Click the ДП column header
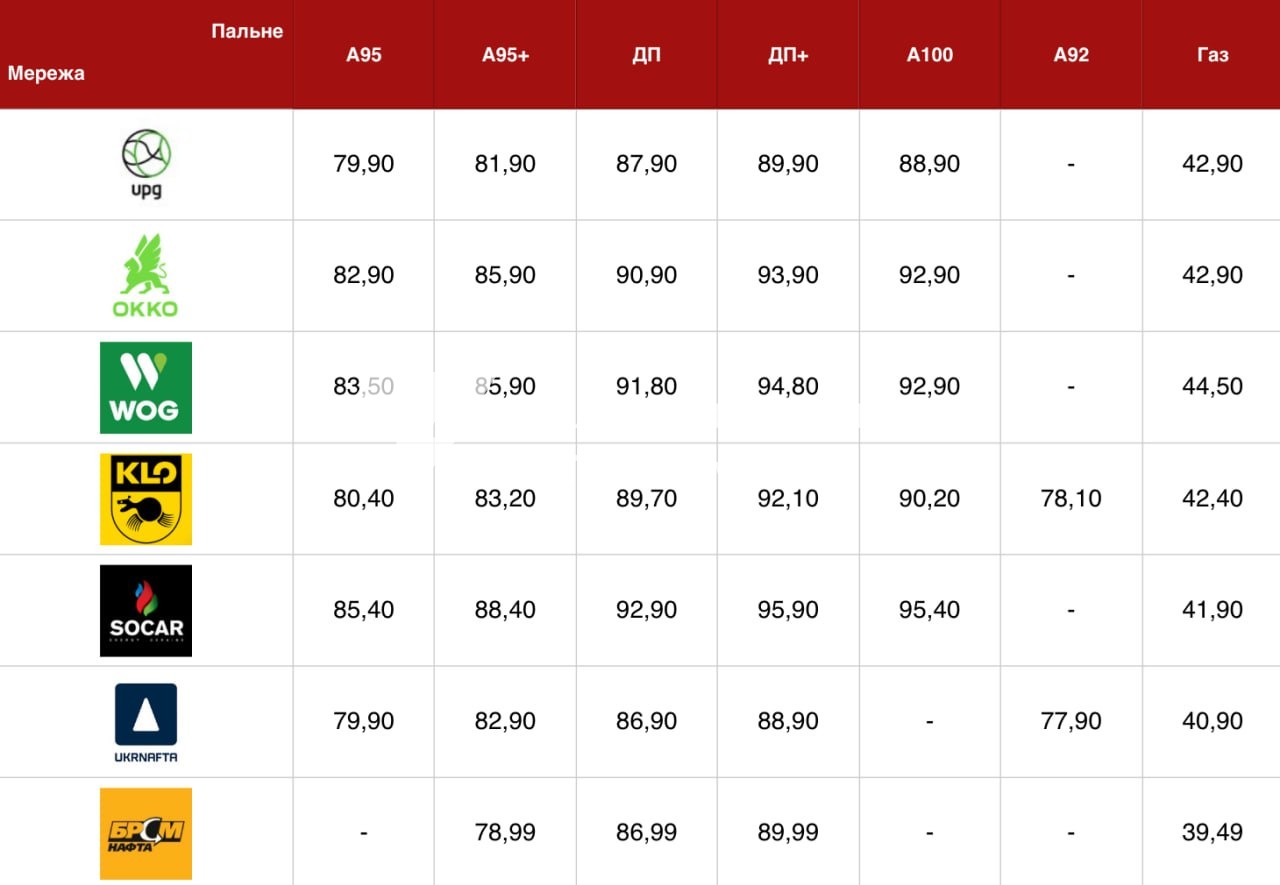Image resolution: width=1280 pixels, height=885 pixels. (x=647, y=55)
